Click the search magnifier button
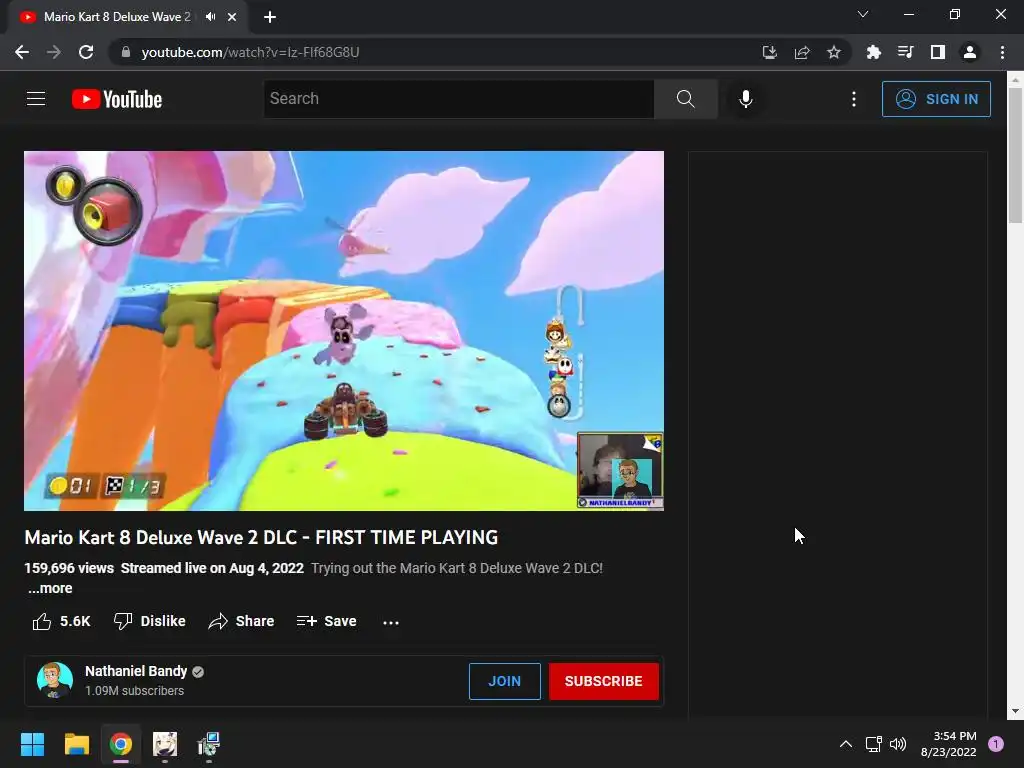1024x768 pixels. click(685, 99)
